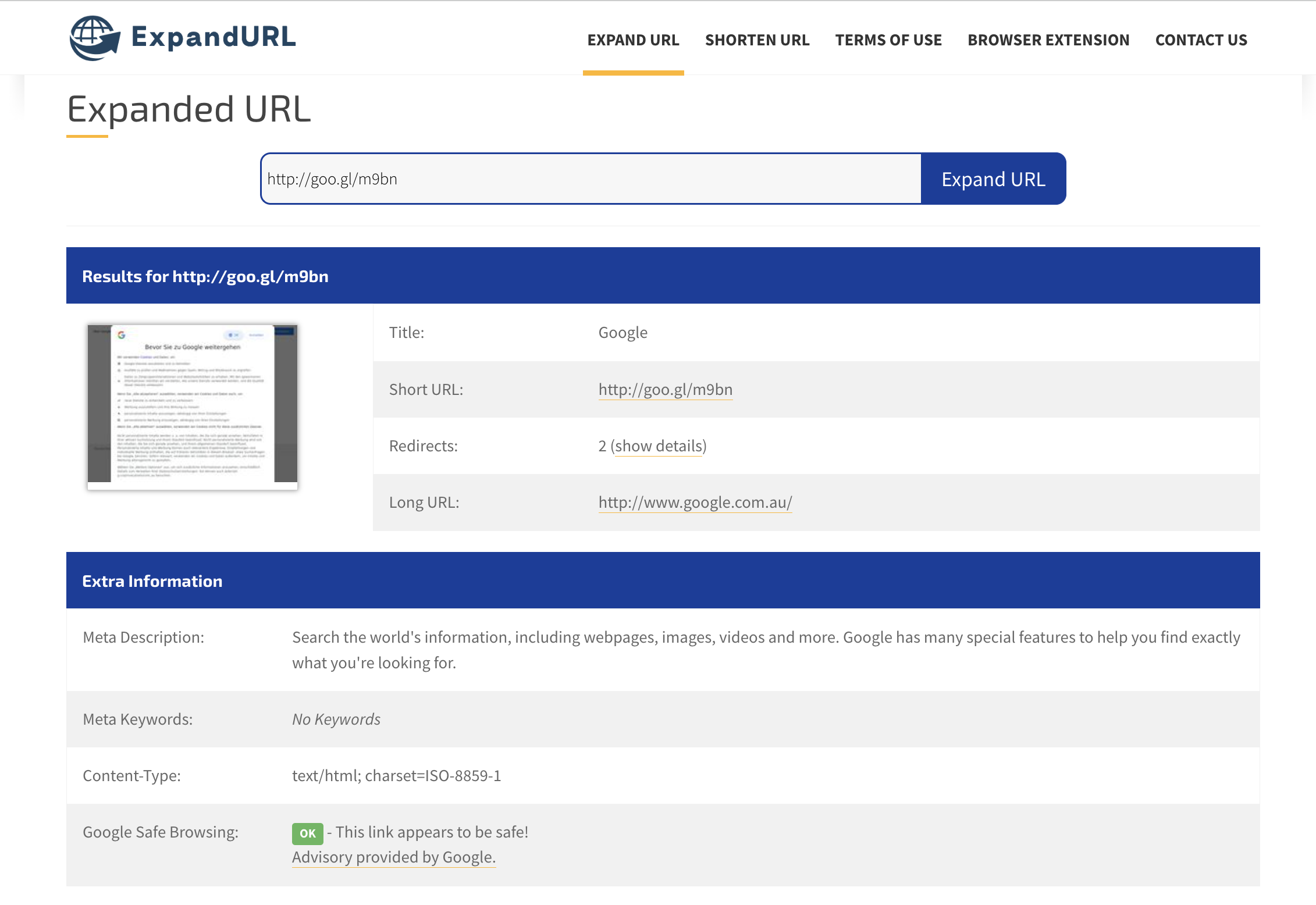The image size is (1316, 905).
Task: Expand the redirects show details link
Action: (x=658, y=445)
